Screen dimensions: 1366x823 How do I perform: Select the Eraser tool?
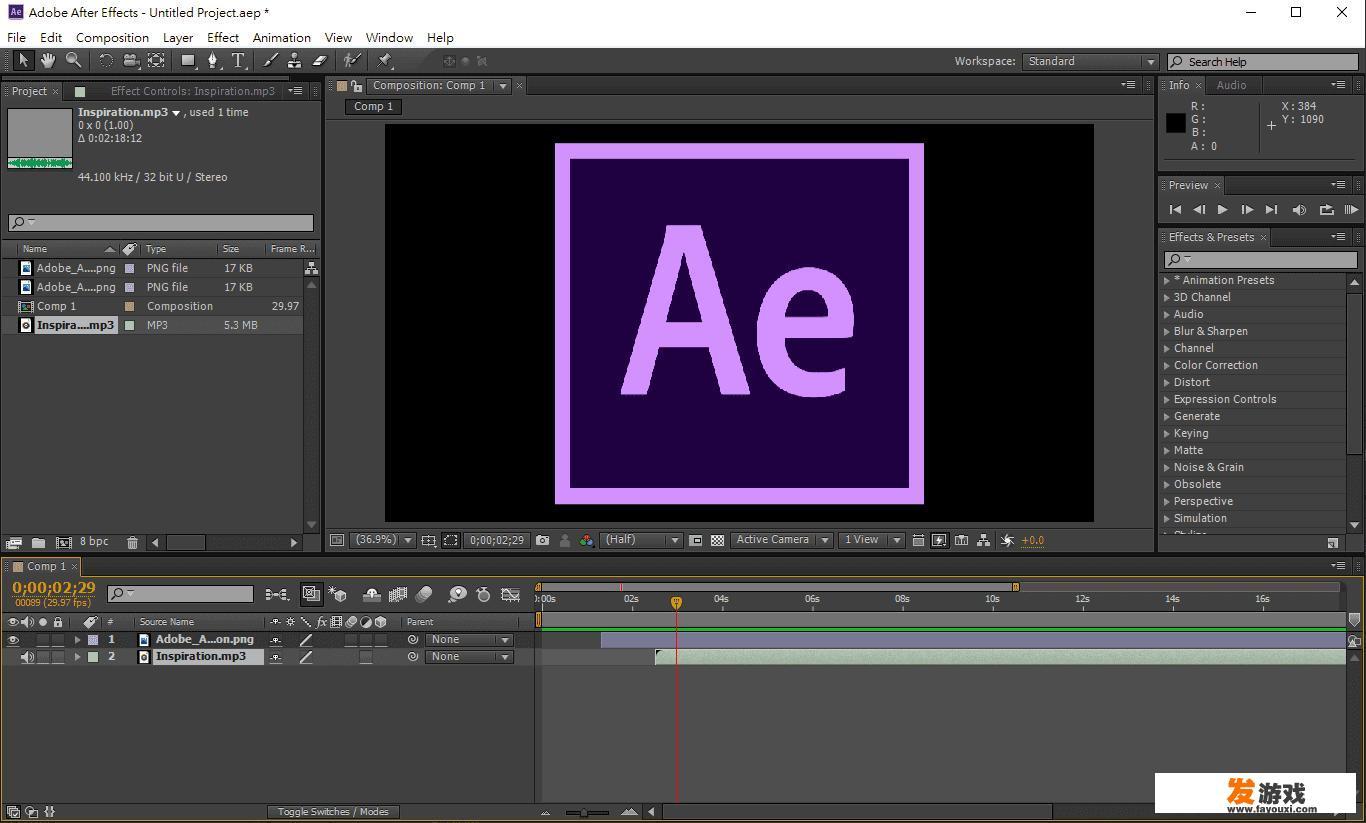[320, 61]
